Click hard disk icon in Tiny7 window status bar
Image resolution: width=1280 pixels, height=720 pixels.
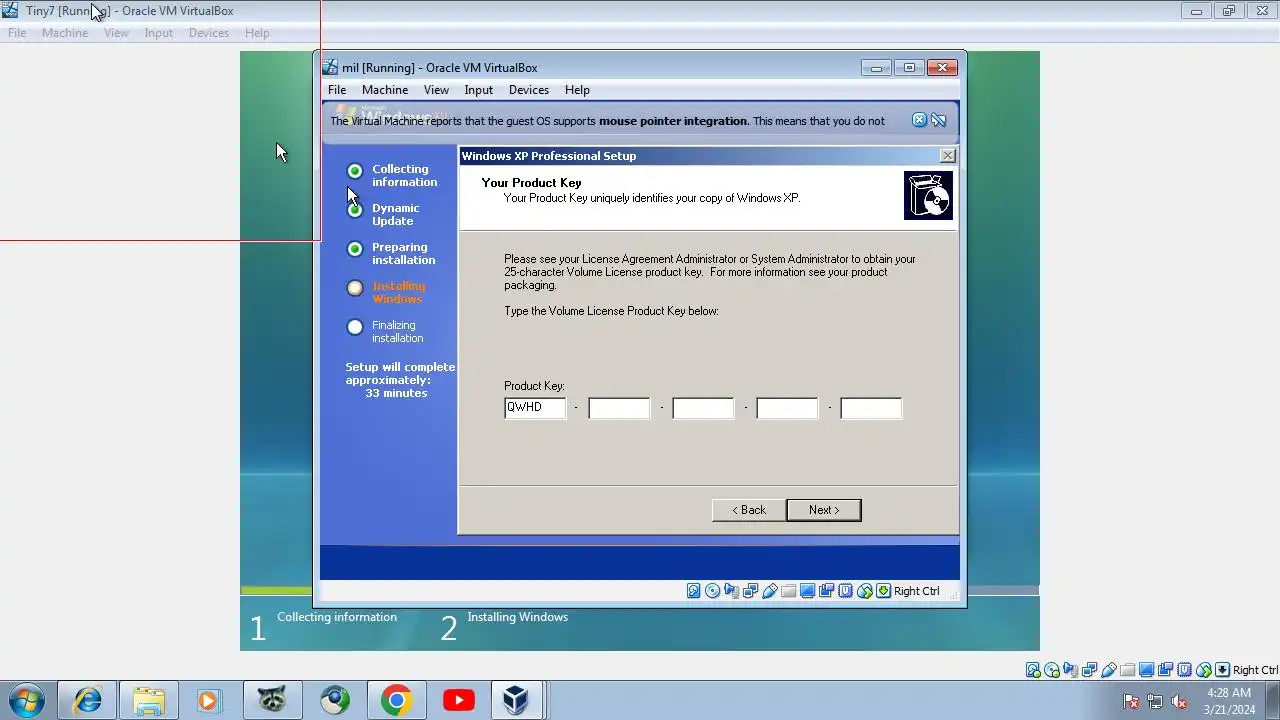tap(1033, 670)
